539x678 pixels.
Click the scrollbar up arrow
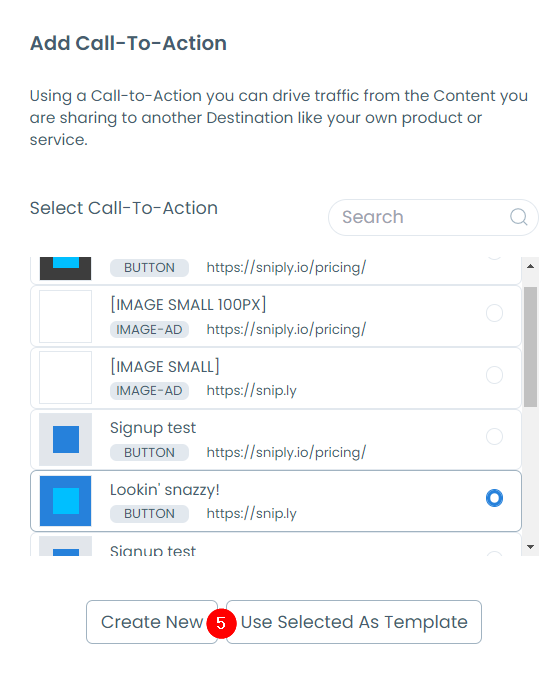[530, 266]
